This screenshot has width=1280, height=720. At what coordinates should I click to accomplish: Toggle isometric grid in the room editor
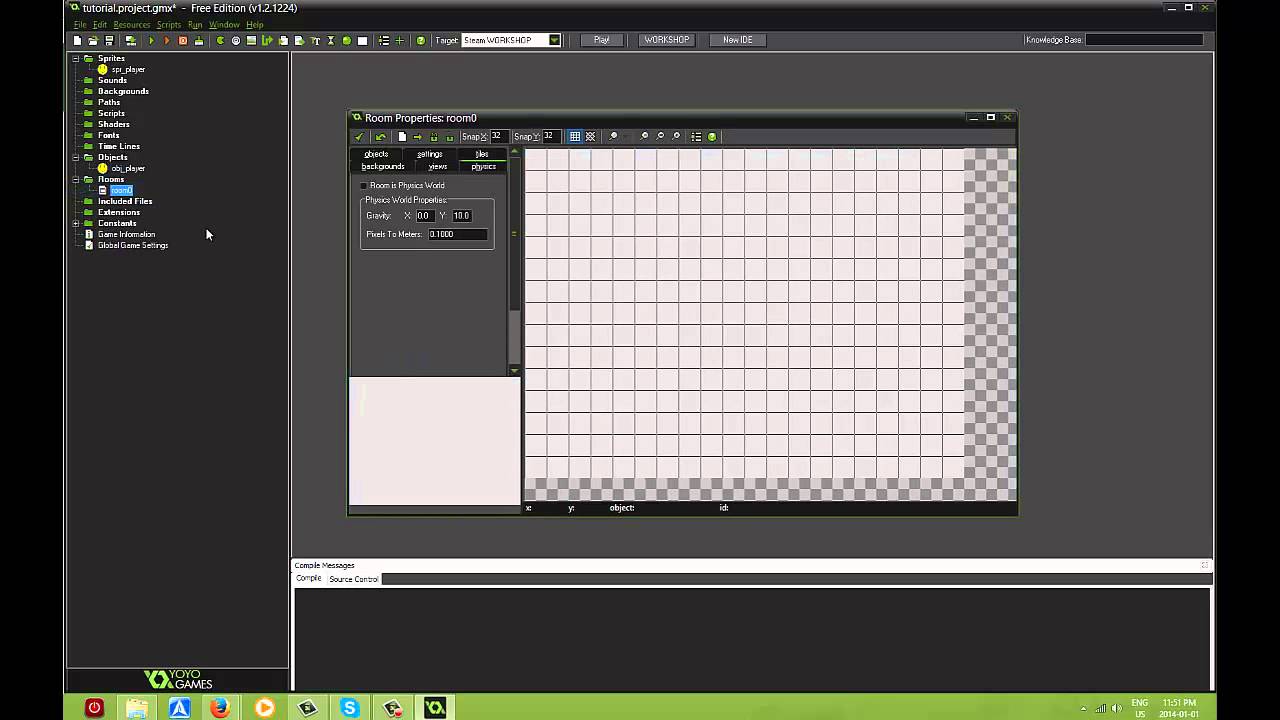pyautogui.click(x=590, y=137)
